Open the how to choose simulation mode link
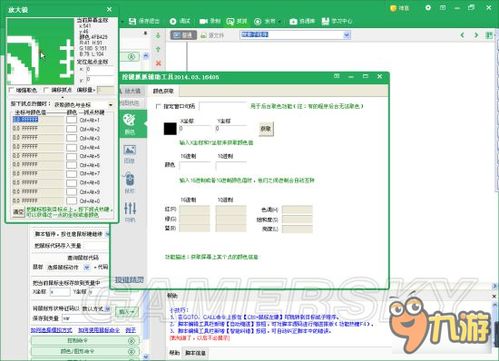This screenshot has width=499, height=361. pyautogui.click(x=51, y=330)
